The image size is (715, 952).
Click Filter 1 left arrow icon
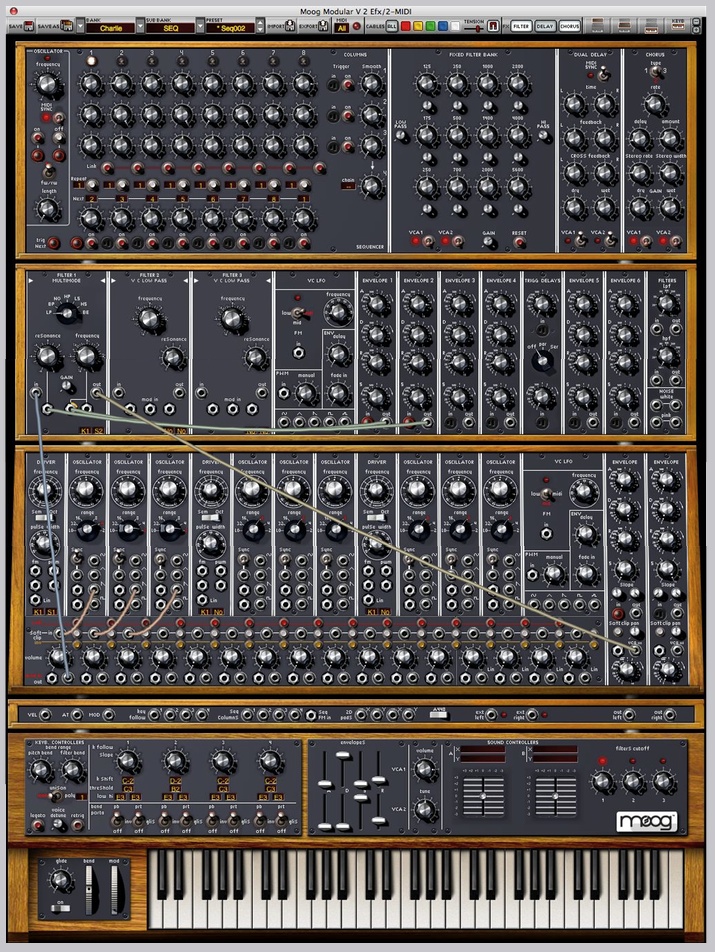(x=32, y=281)
